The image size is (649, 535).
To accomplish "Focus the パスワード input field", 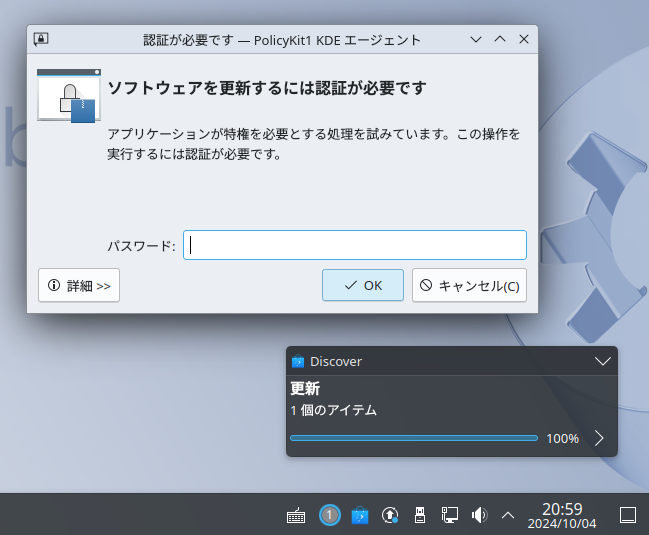I will (355, 245).
